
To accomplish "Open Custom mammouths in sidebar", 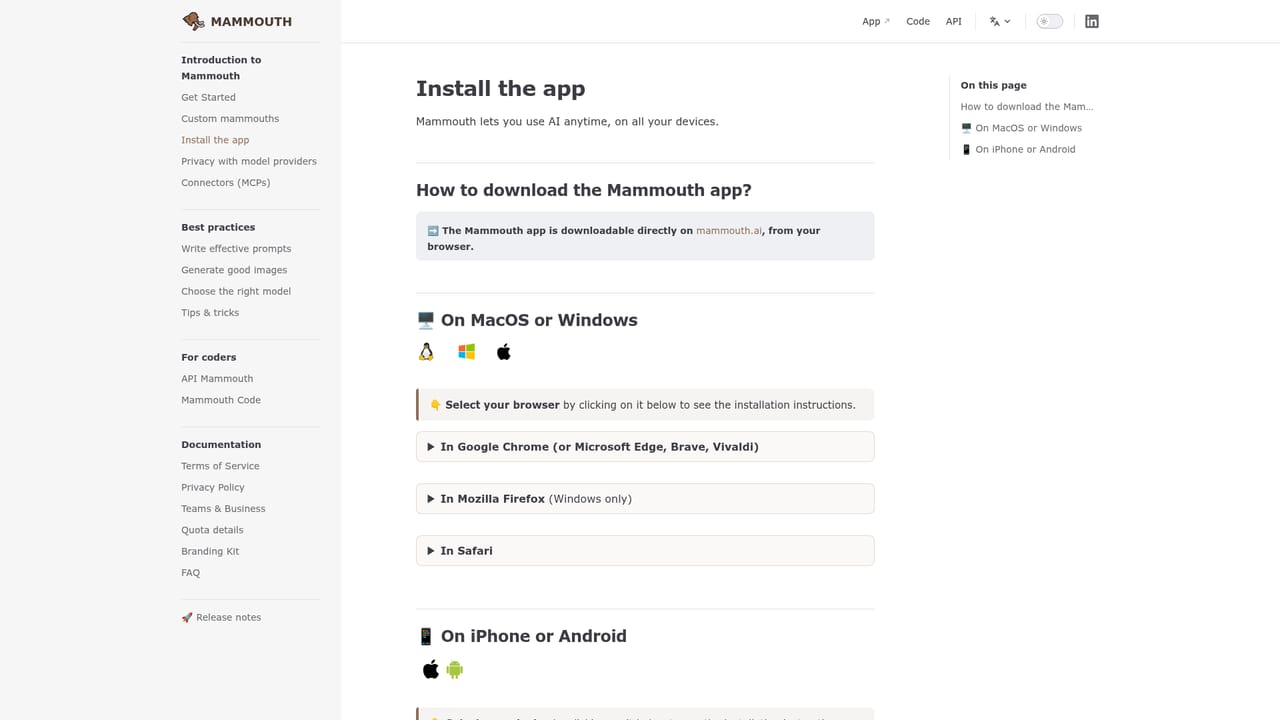I will [230, 119].
